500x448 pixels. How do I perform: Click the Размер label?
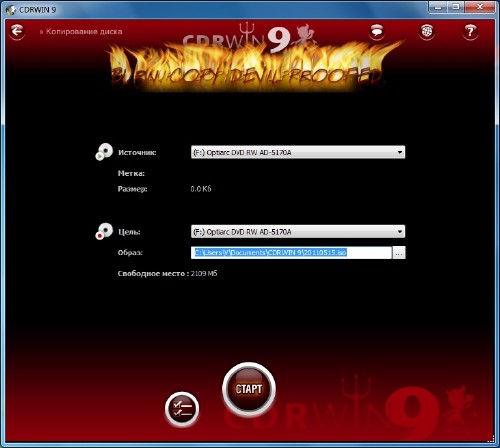click(x=132, y=189)
